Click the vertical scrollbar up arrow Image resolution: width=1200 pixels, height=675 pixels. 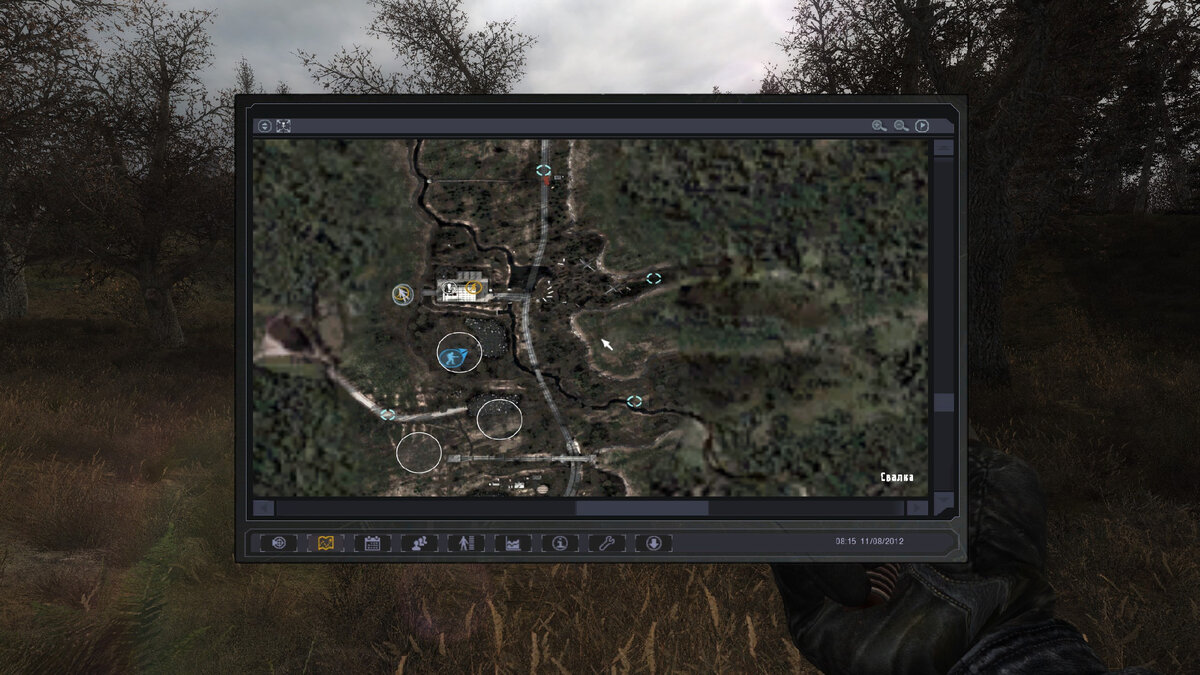(x=944, y=148)
